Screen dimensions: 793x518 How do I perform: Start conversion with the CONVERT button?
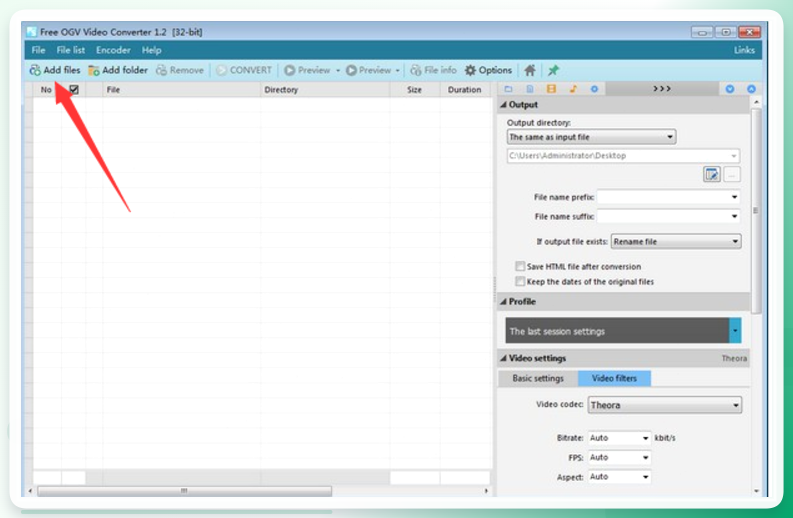[x=244, y=70]
